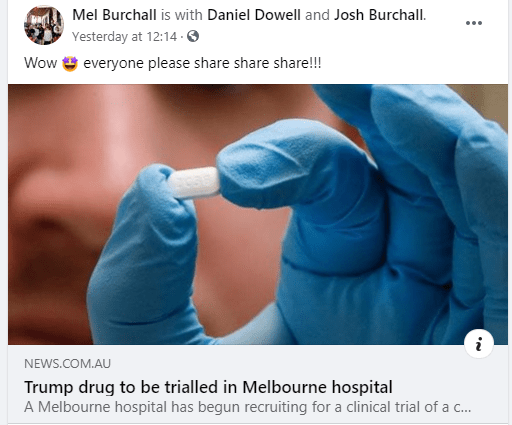Open 'Trump drug to be trialled' headline
The image size is (512, 425).
coord(208,387)
